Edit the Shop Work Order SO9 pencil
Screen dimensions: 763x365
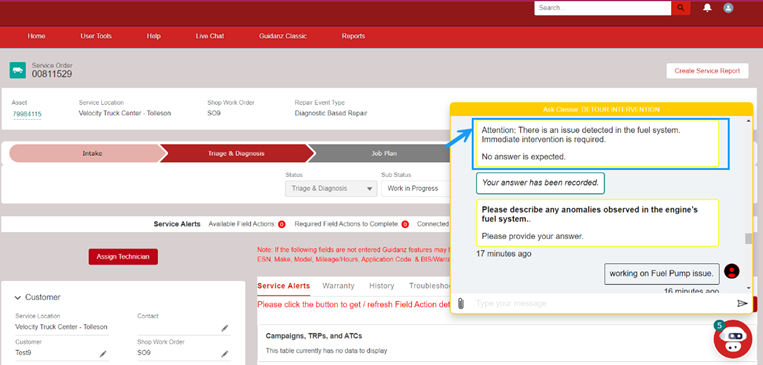[x=224, y=353]
